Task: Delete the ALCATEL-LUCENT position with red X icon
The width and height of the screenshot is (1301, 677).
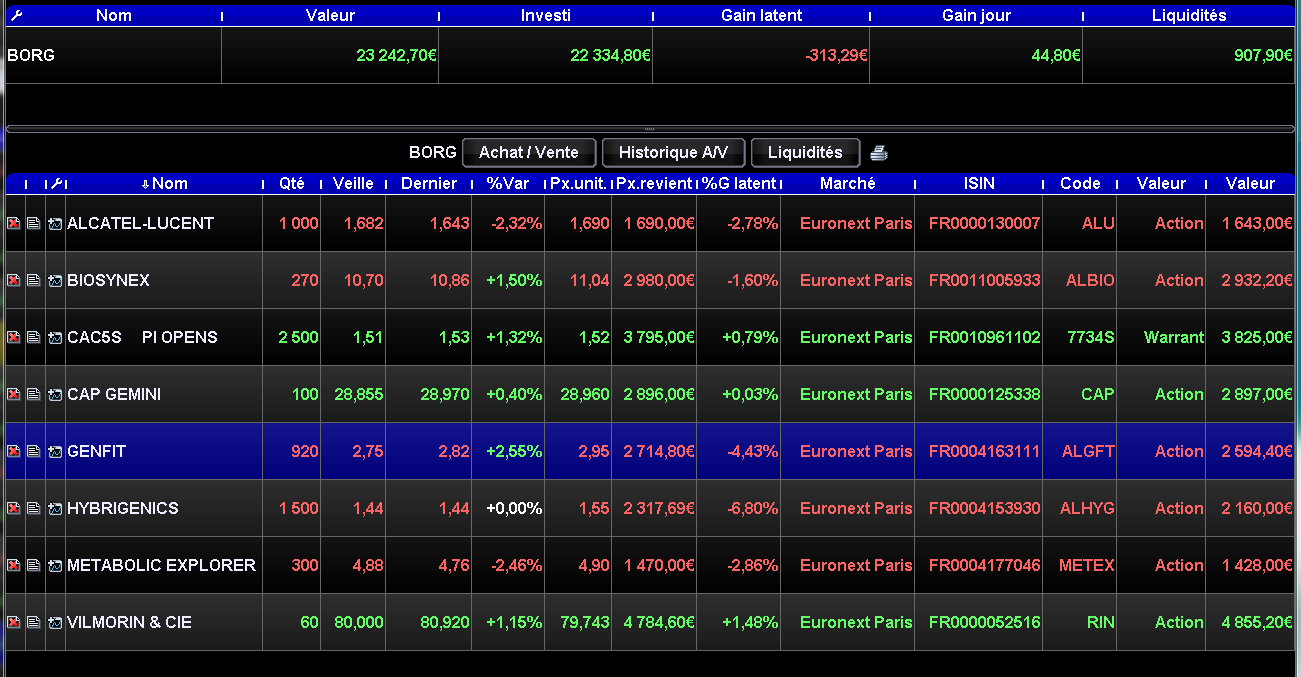Action: [14, 224]
